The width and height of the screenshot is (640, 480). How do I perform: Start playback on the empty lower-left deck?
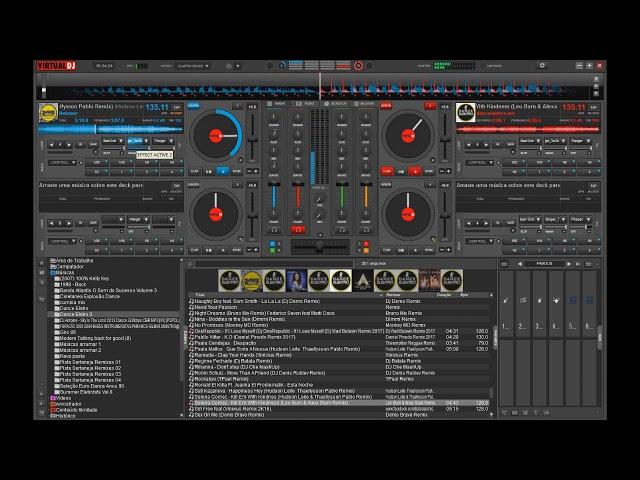[x=223, y=250]
